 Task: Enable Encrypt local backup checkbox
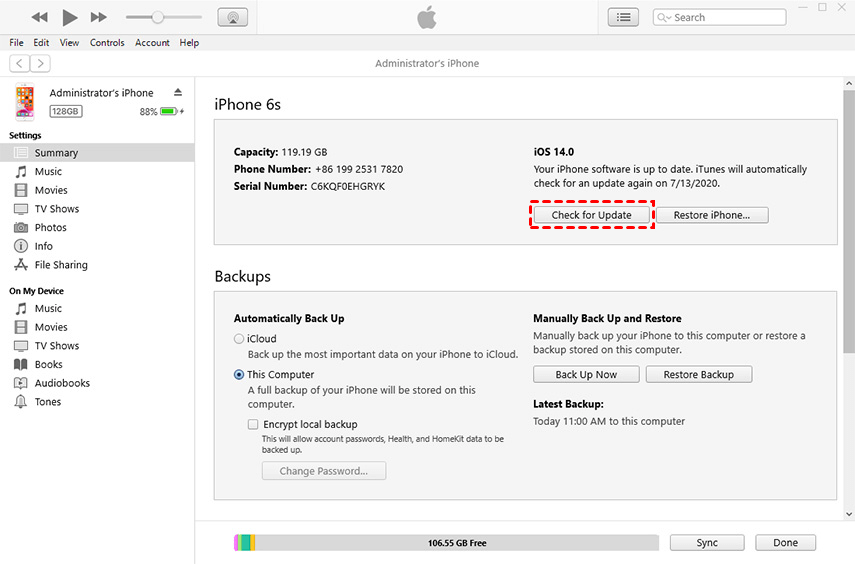[253, 424]
